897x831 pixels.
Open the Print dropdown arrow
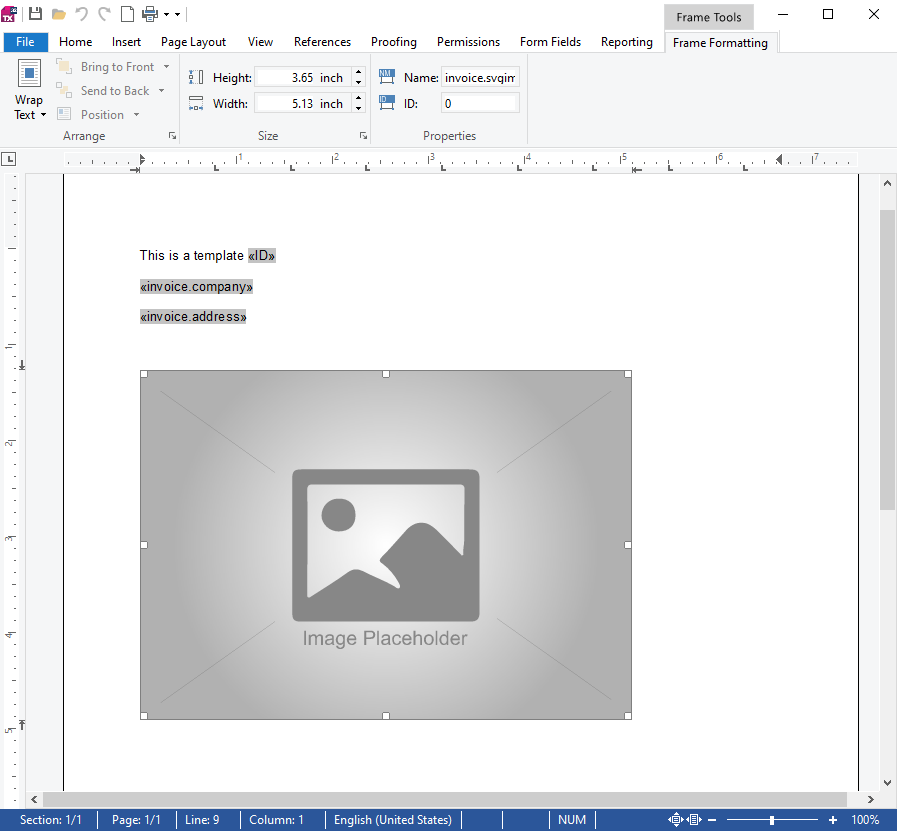[166, 14]
